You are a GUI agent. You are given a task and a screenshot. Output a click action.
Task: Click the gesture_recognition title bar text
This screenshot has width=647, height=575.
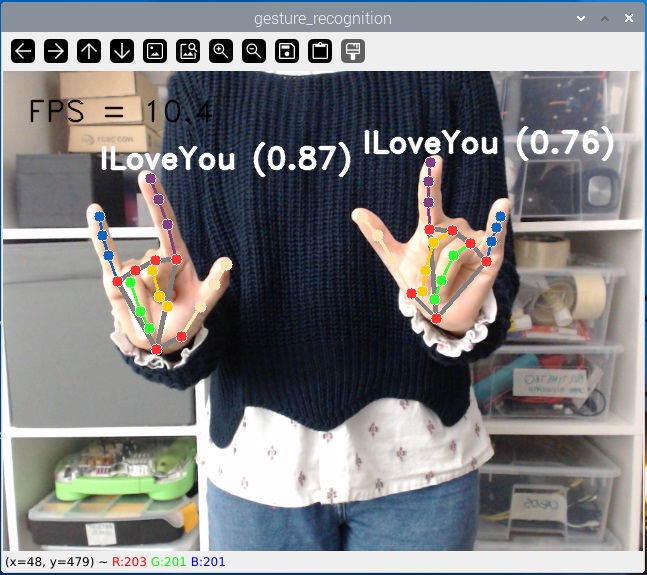(x=322, y=18)
